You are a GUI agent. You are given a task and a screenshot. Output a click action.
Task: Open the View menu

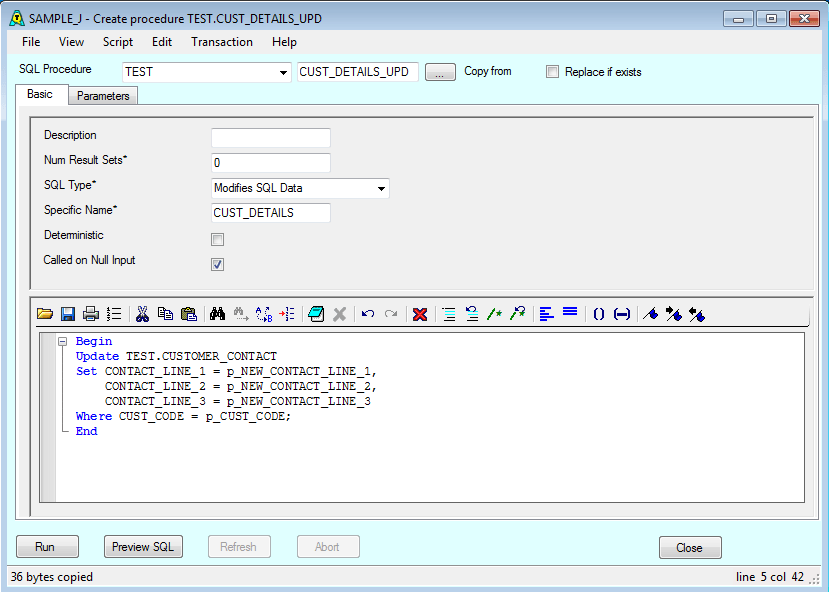(71, 42)
